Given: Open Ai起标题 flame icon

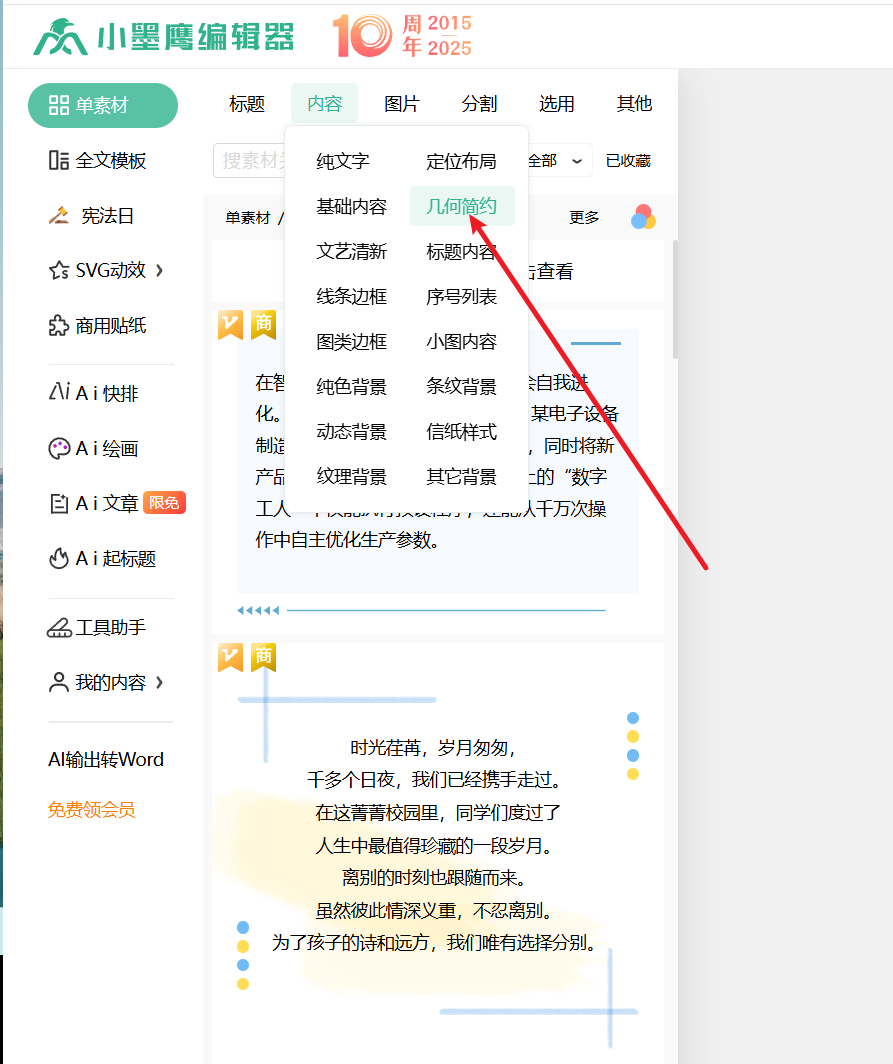Looking at the screenshot, I should pos(59,558).
